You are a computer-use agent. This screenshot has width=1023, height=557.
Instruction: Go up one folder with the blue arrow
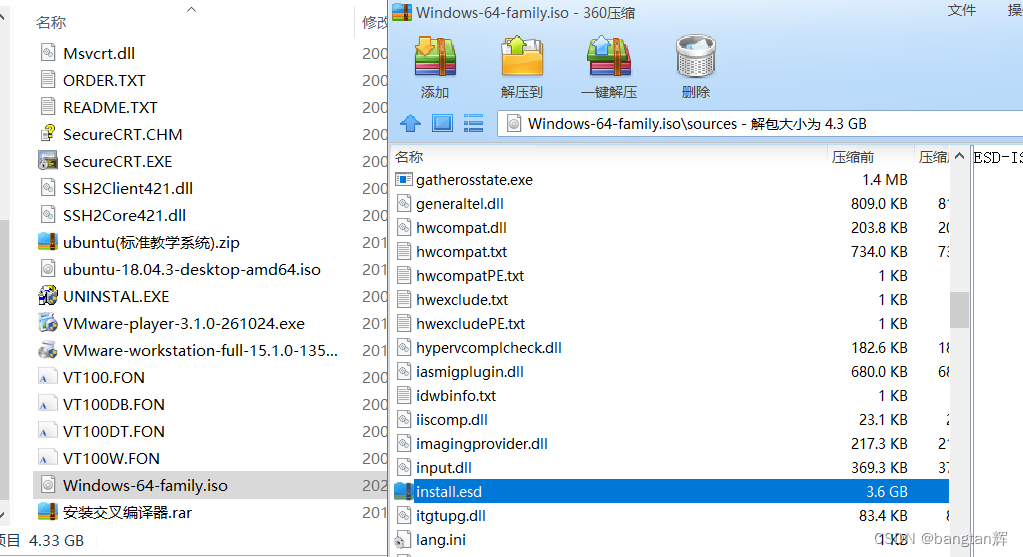pos(410,123)
